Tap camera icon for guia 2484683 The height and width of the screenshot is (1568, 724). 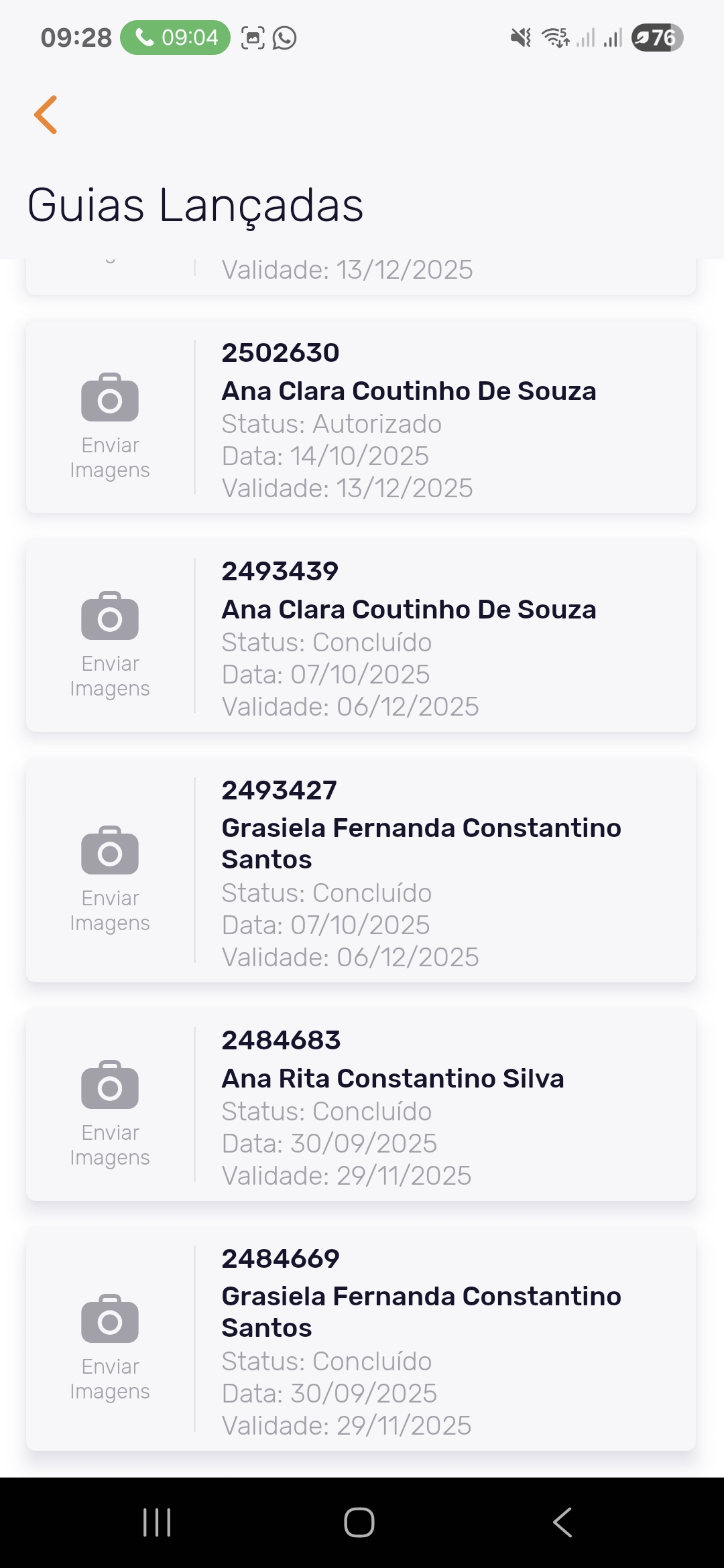[110, 1085]
